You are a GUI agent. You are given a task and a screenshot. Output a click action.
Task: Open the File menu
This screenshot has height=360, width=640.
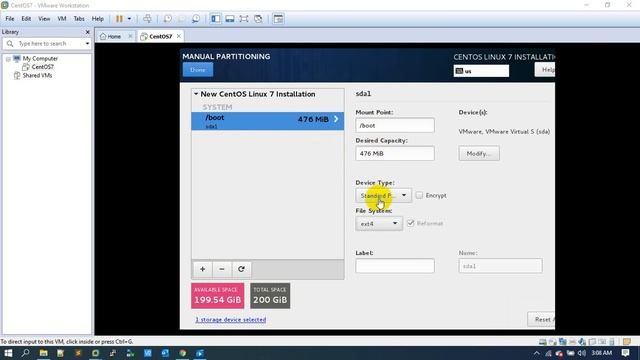[x=10, y=19]
